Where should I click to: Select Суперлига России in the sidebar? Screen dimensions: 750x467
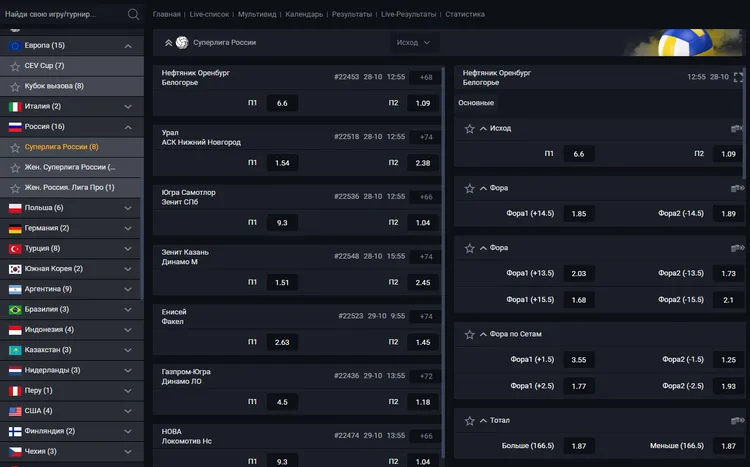pos(61,147)
